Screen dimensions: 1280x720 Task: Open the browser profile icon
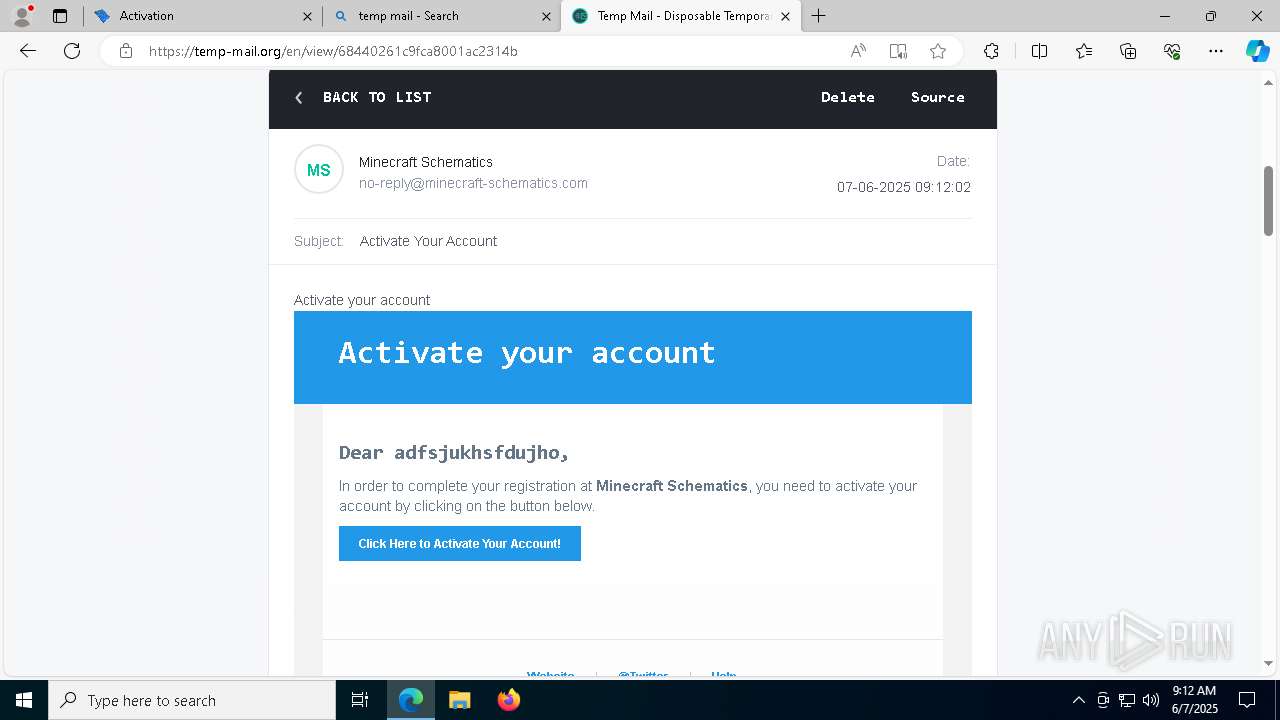pos(22,16)
